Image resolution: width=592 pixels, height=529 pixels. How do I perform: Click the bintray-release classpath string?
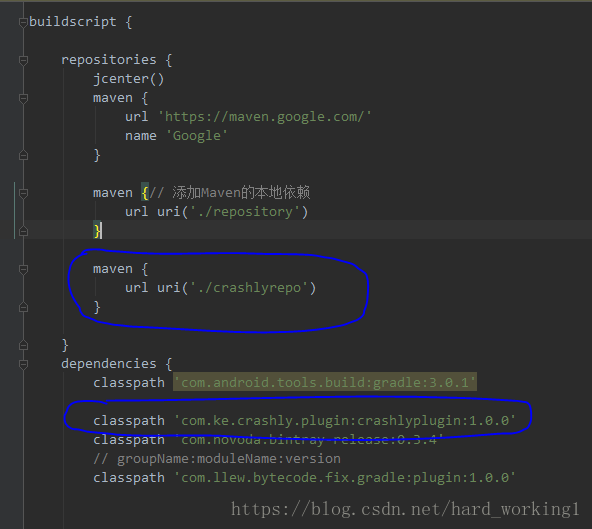tap(308, 440)
